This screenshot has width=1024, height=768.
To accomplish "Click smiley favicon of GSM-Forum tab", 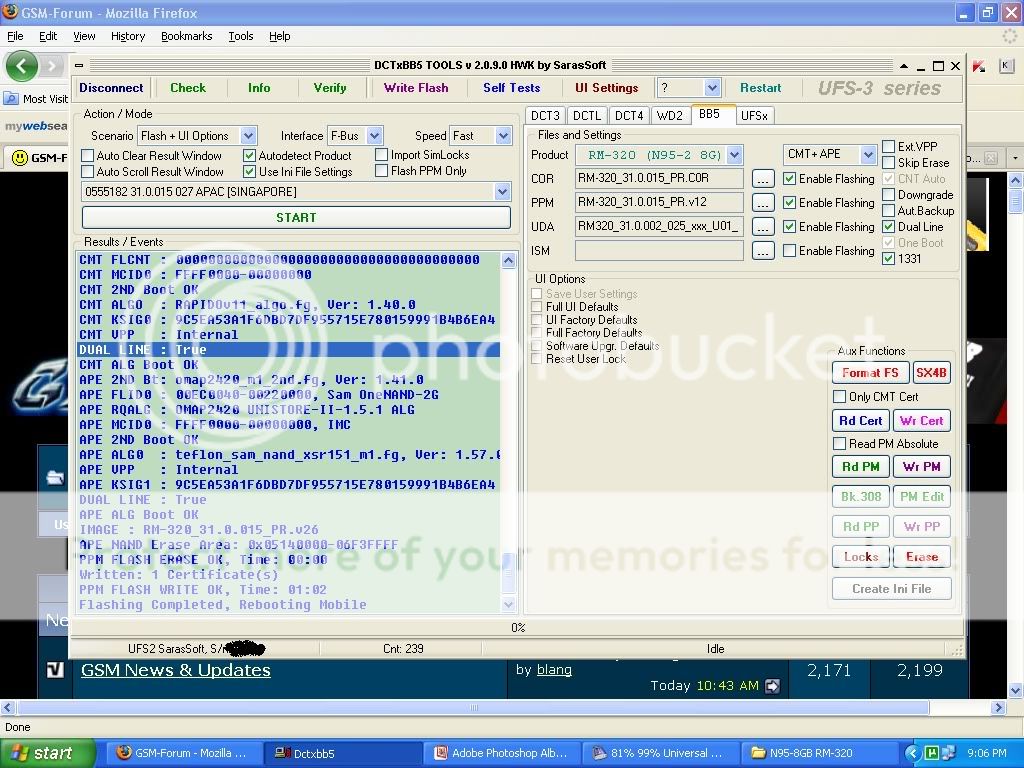I will [20, 157].
